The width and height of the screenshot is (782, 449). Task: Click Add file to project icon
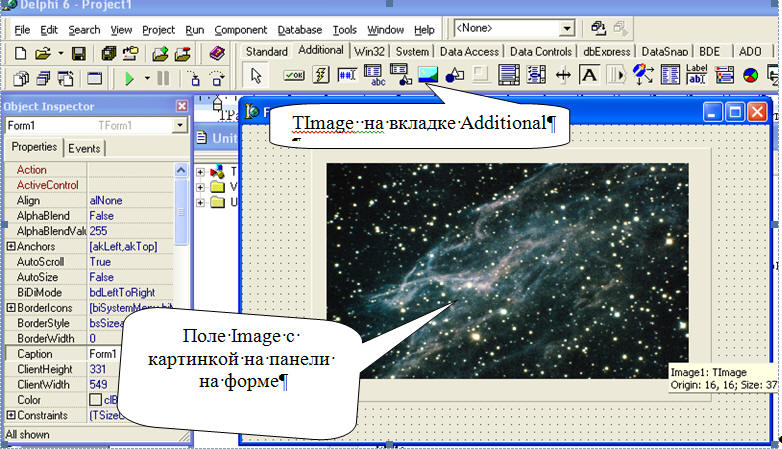[x=160, y=53]
